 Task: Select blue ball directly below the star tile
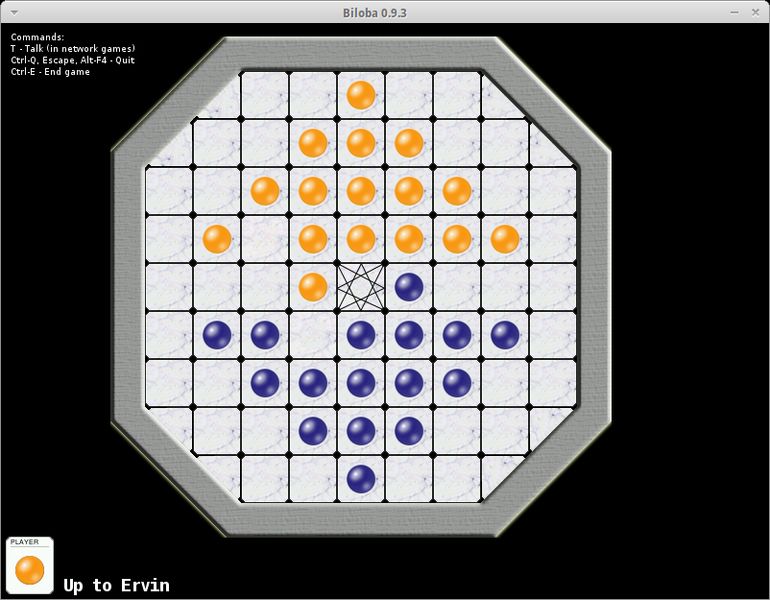[x=361, y=335]
